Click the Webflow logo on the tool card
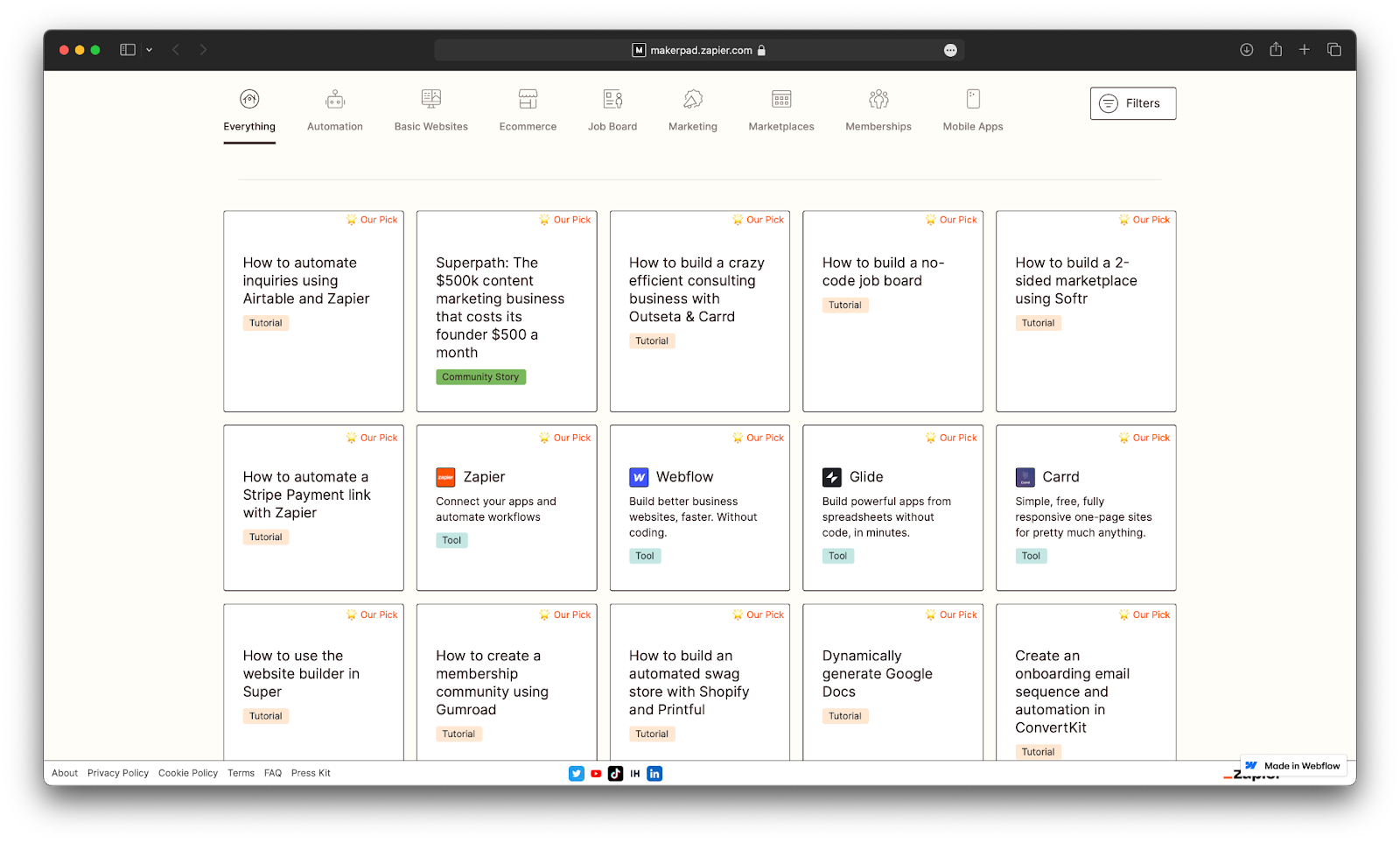Screen dimensions: 1400x843 pos(639,477)
